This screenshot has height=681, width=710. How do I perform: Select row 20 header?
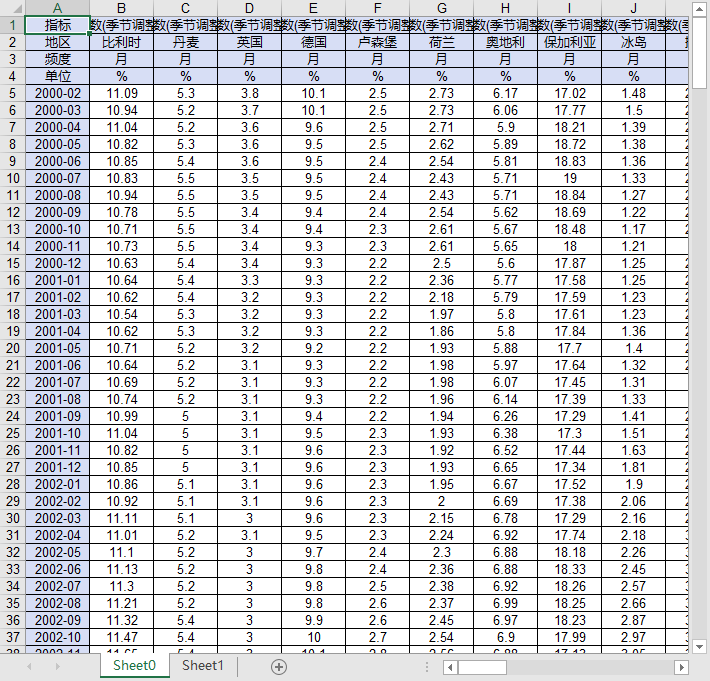[x=13, y=348]
